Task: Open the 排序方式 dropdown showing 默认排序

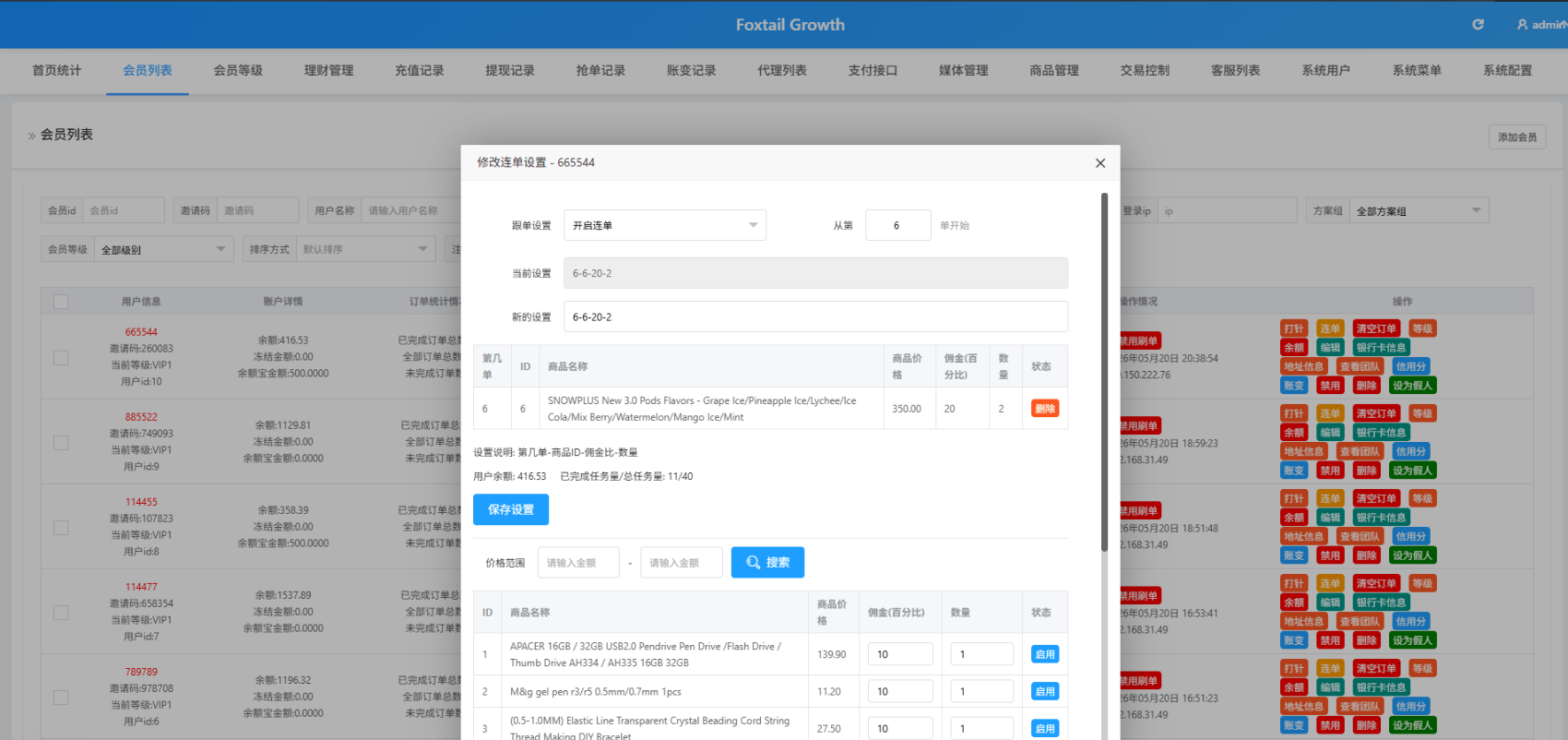Action: pyautogui.click(x=365, y=249)
